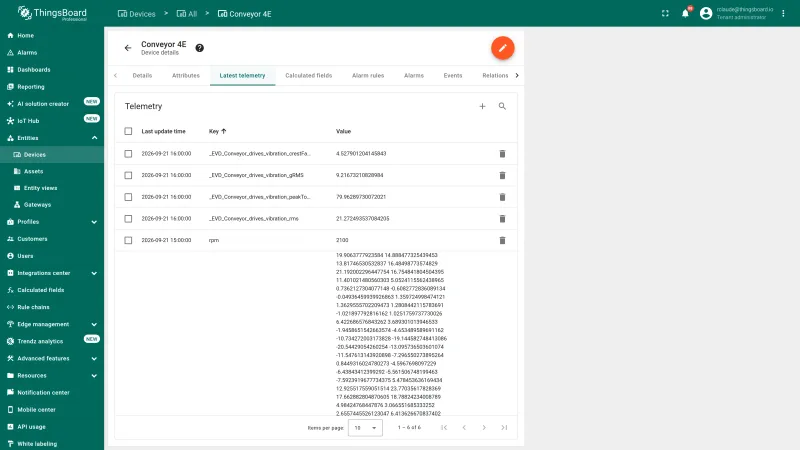Click the orange edit pencil button
Image resolution: width=800 pixels, height=450 pixels.
(503, 48)
